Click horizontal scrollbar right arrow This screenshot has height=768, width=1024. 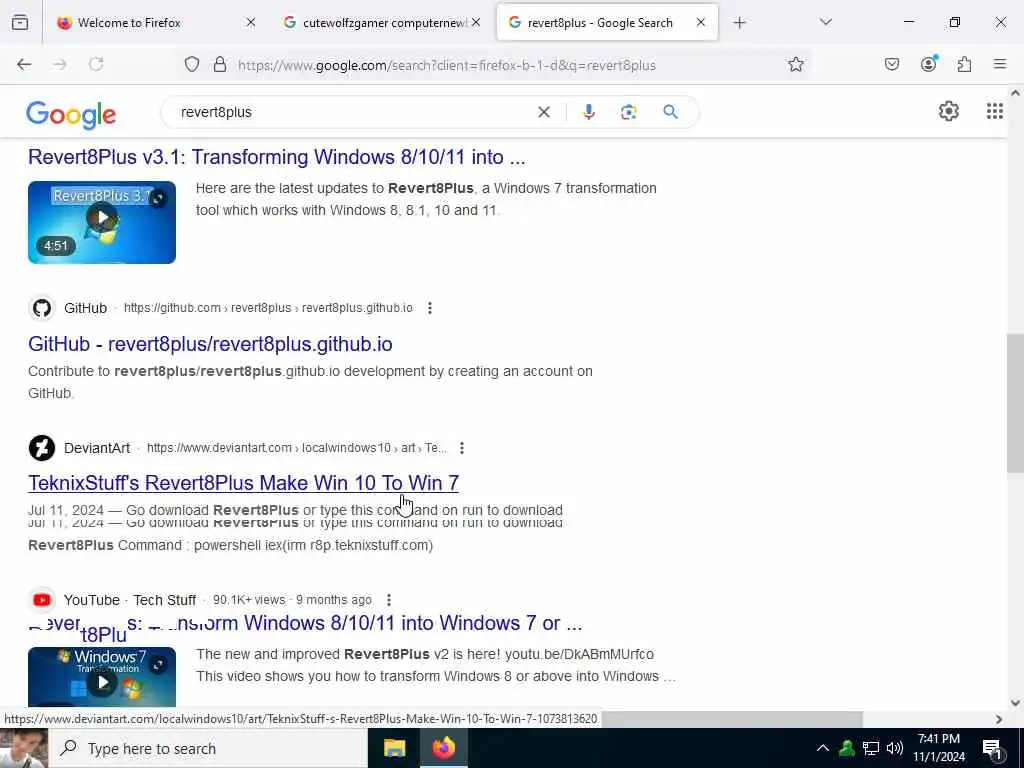999,719
